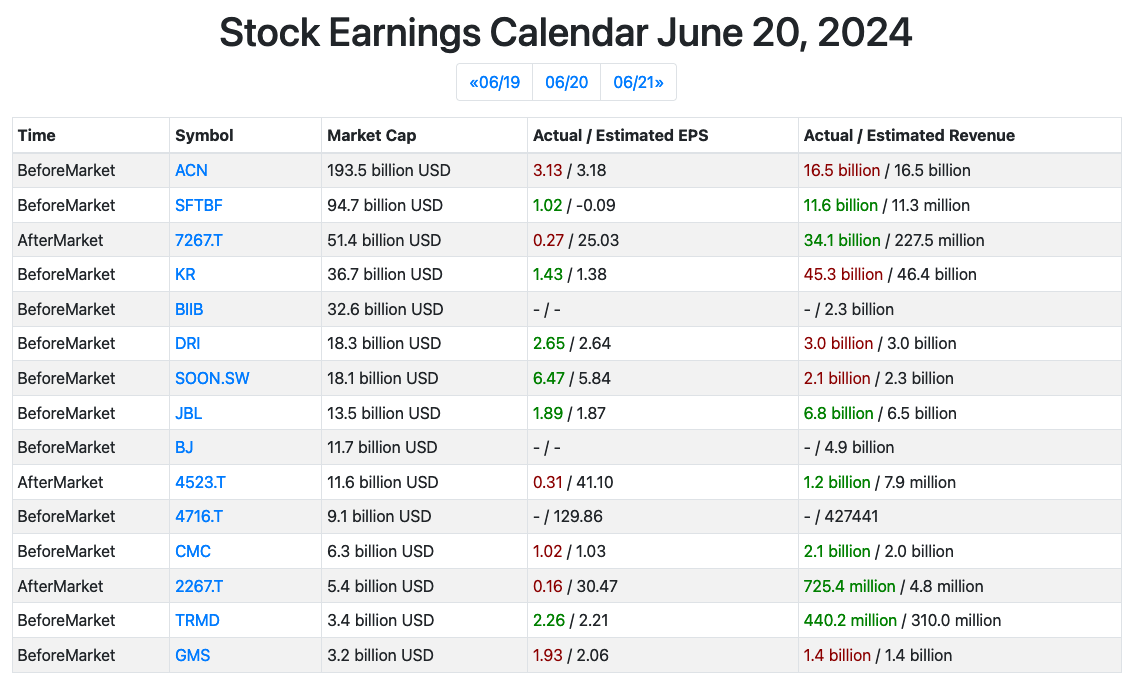Click the EPS value 2.26 / 2.21
The height and width of the screenshot is (673, 1124).
[571, 621]
